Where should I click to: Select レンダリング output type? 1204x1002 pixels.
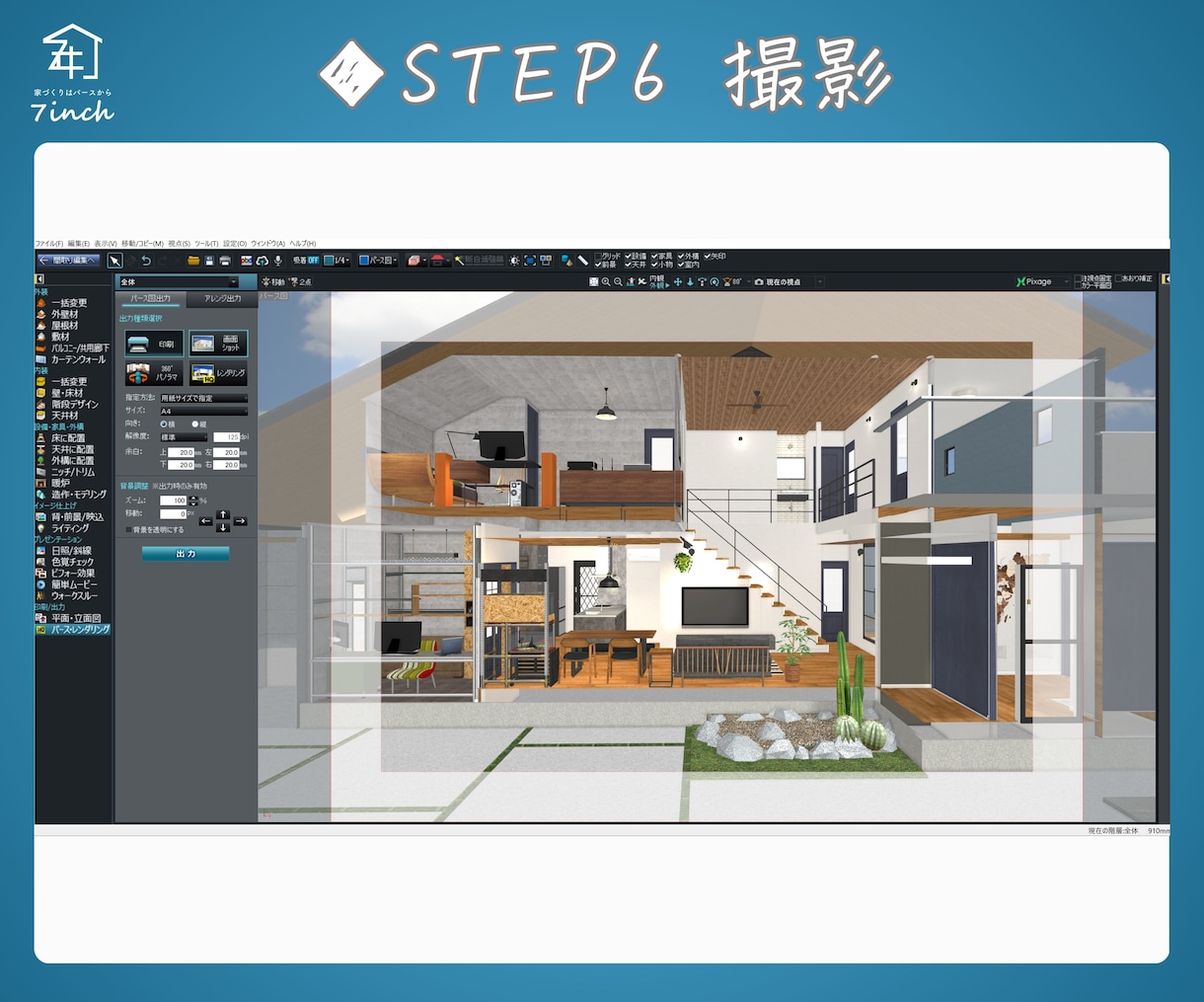tap(218, 373)
